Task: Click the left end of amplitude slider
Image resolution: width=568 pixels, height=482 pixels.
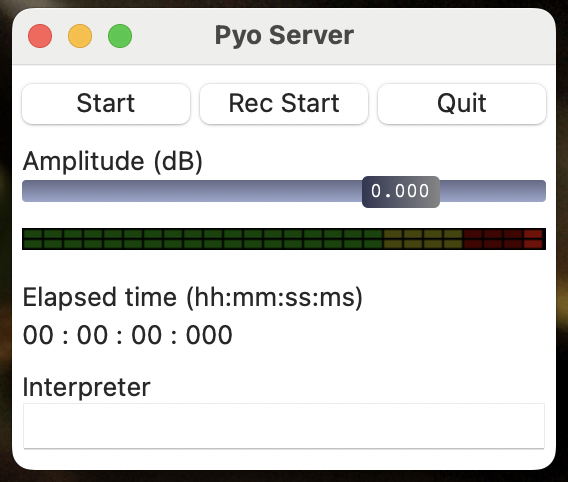Action: [27, 191]
